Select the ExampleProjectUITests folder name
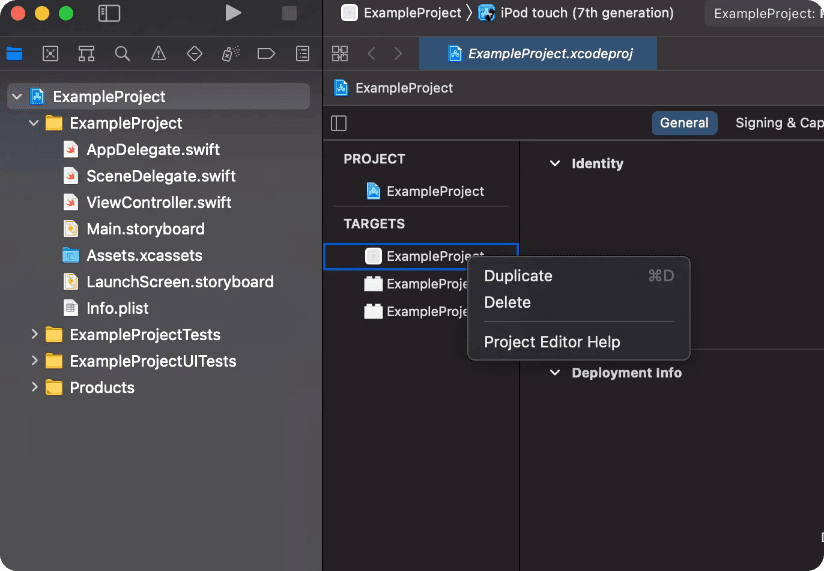Viewport: 824px width, 571px height. click(x=153, y=361)
